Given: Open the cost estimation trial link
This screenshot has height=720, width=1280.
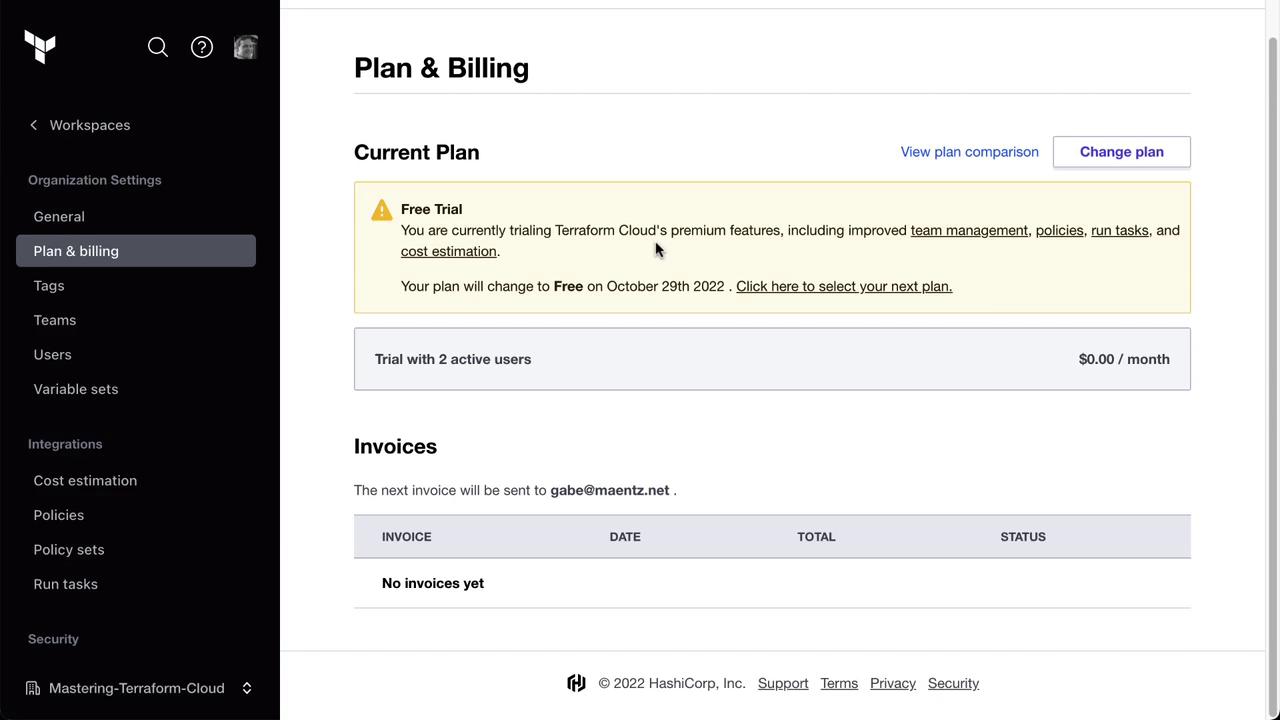Looking at the screenshot, I should point(449,251).
